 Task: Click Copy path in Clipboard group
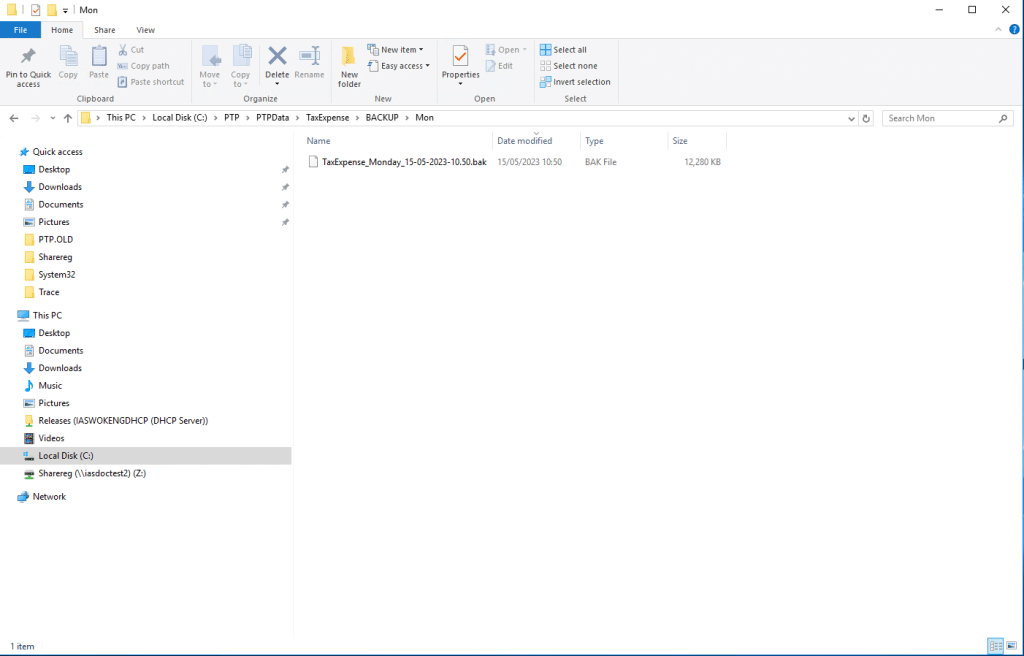[x=144, y=66]
